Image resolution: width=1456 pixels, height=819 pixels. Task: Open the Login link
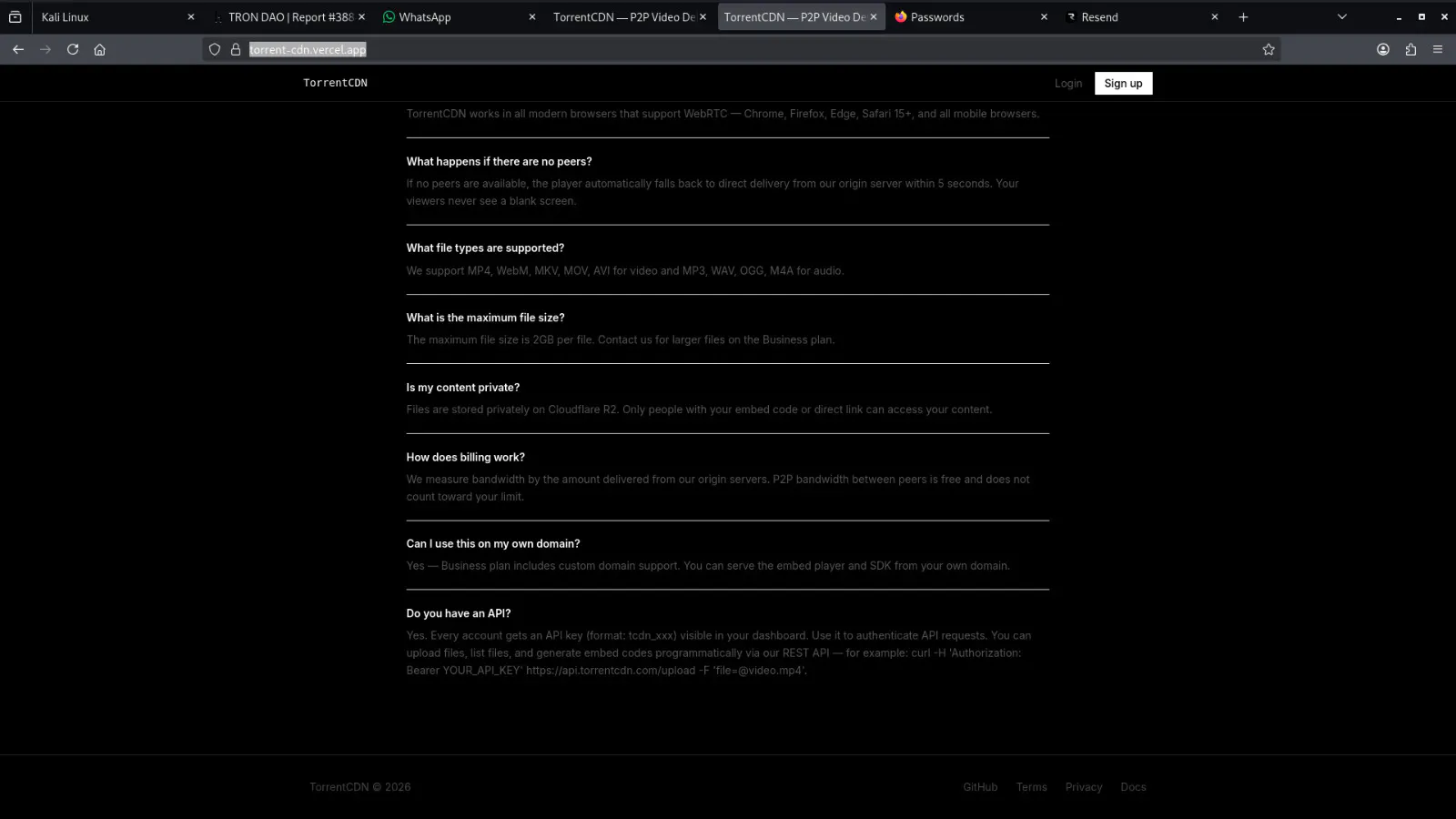click(1068, 83)
